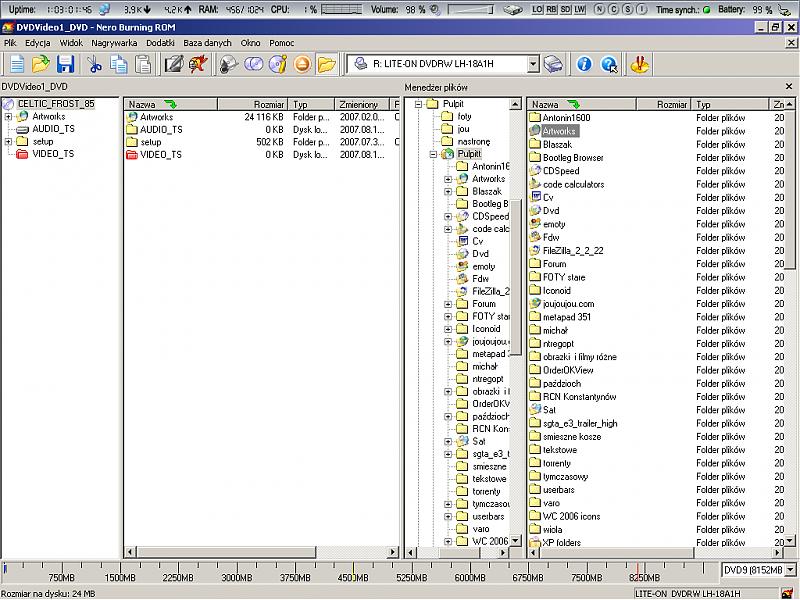
Task: Switch to Nero Express flame icon
Action: coord(198,64)
